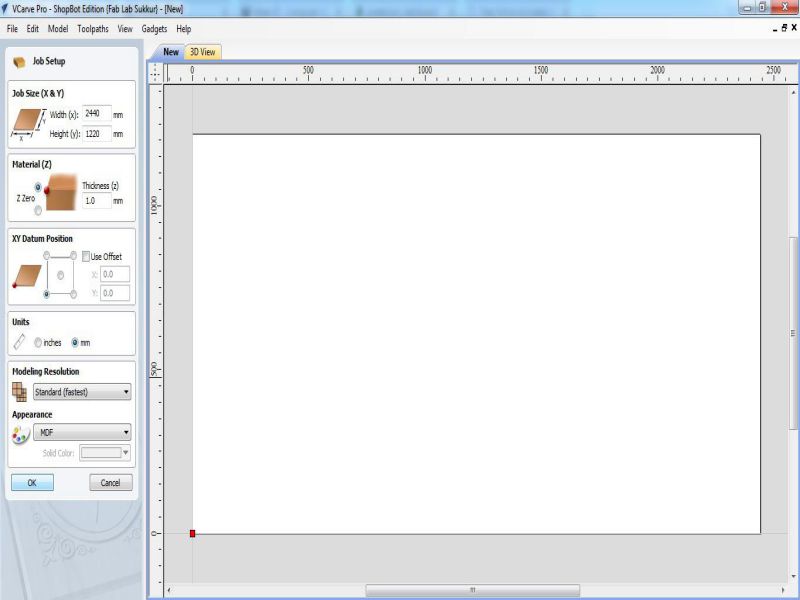Viewport: 800px width, 600px height.
Task: Click the horizontal scrollbar thumb
Action: pos(472,590)
